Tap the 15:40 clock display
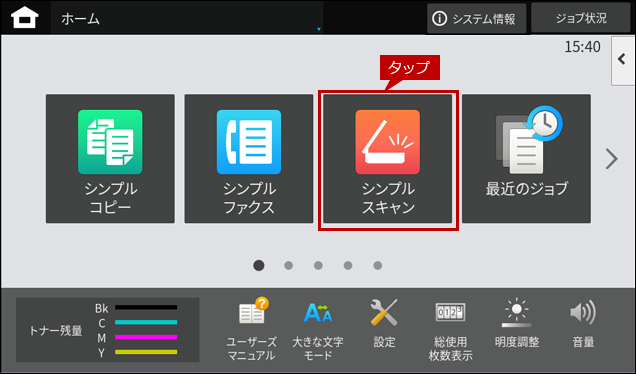The image size is (636, 374). (582, 47)
